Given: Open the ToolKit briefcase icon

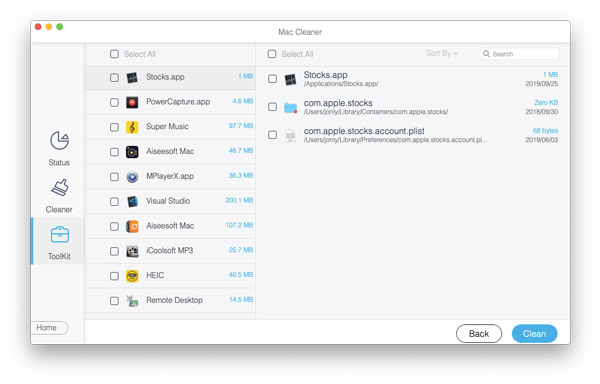Looking at the screenshot, I should 60,234.
